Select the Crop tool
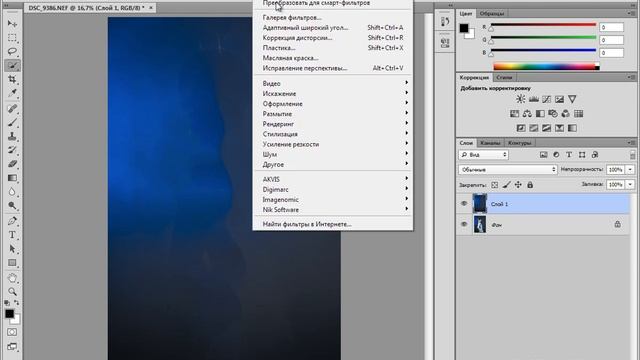The height and width of the screenshot is (360, 640). pyautogui.click(x=12, y=79)
